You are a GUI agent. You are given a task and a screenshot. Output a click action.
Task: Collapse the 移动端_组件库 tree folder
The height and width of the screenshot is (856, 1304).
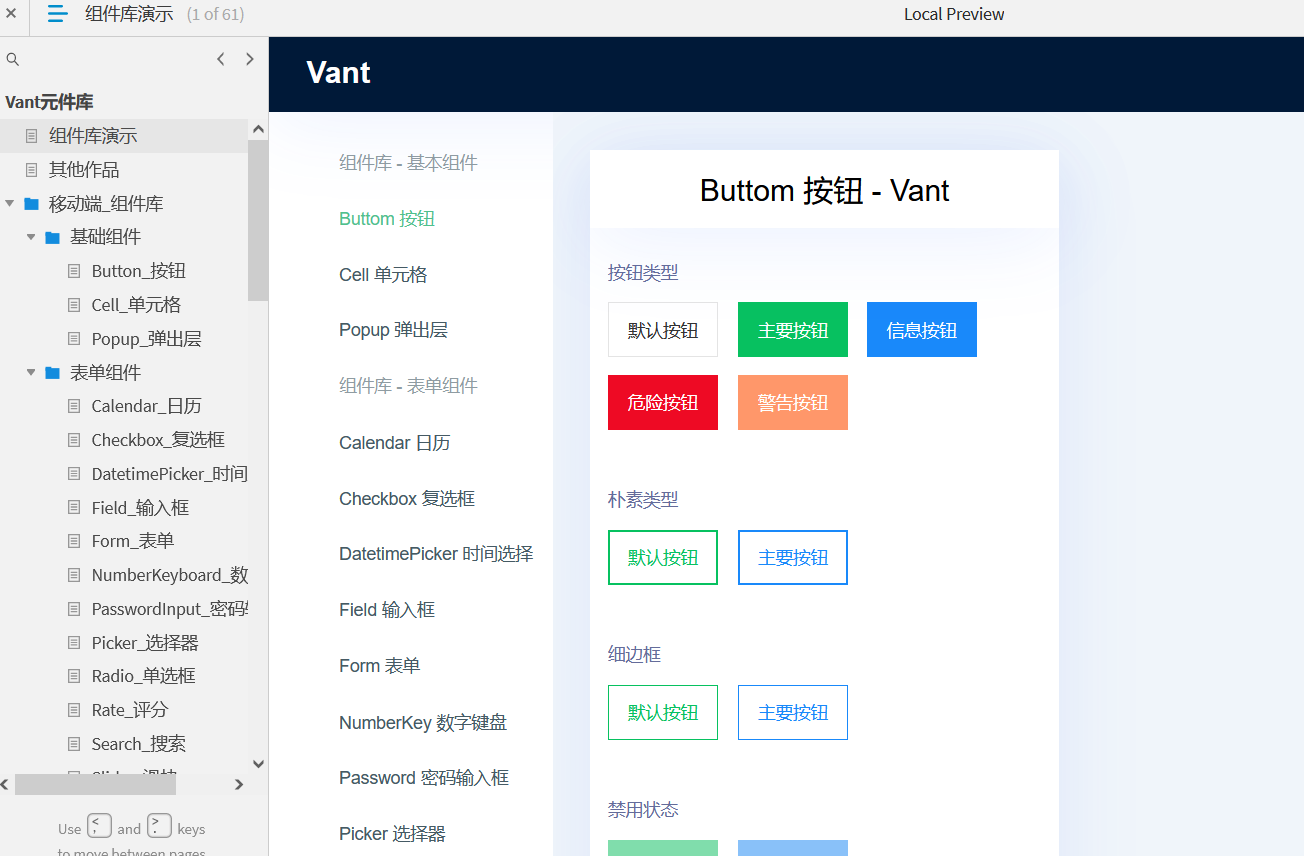[10, 203]
